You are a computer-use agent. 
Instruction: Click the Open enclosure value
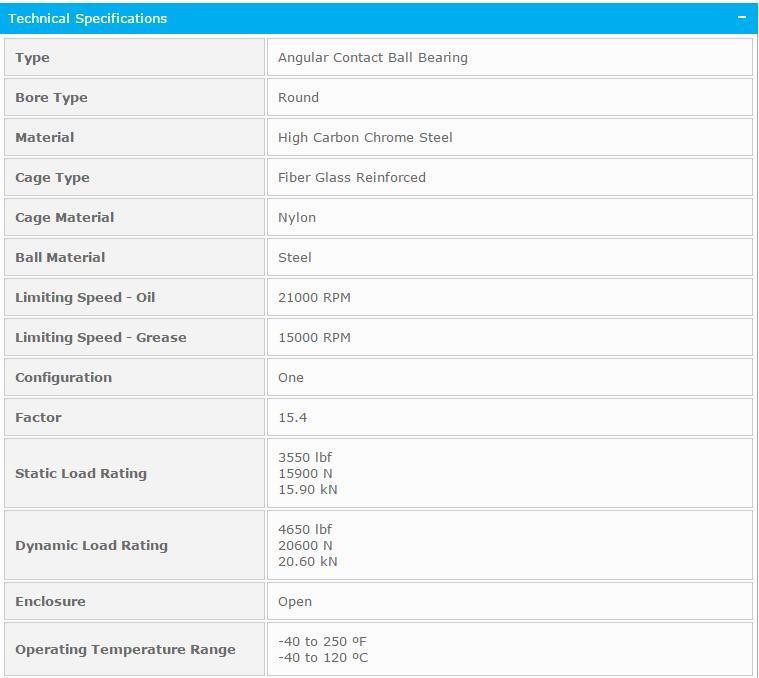(295, 601)
